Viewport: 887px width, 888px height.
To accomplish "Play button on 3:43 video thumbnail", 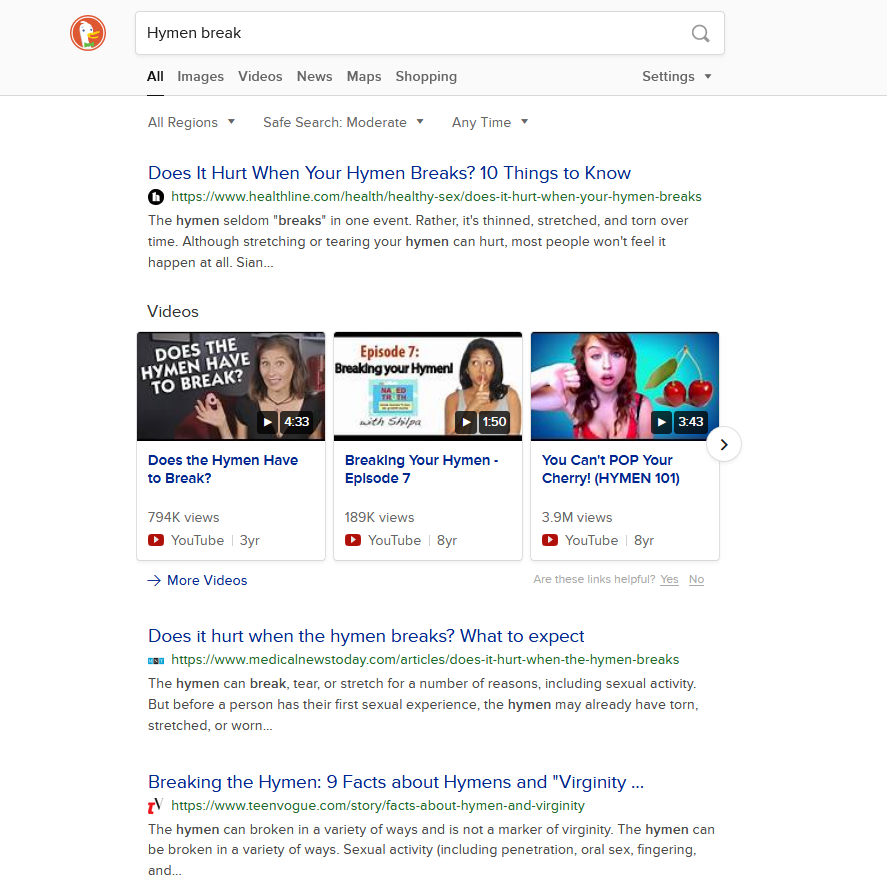I will click(661, 422).
